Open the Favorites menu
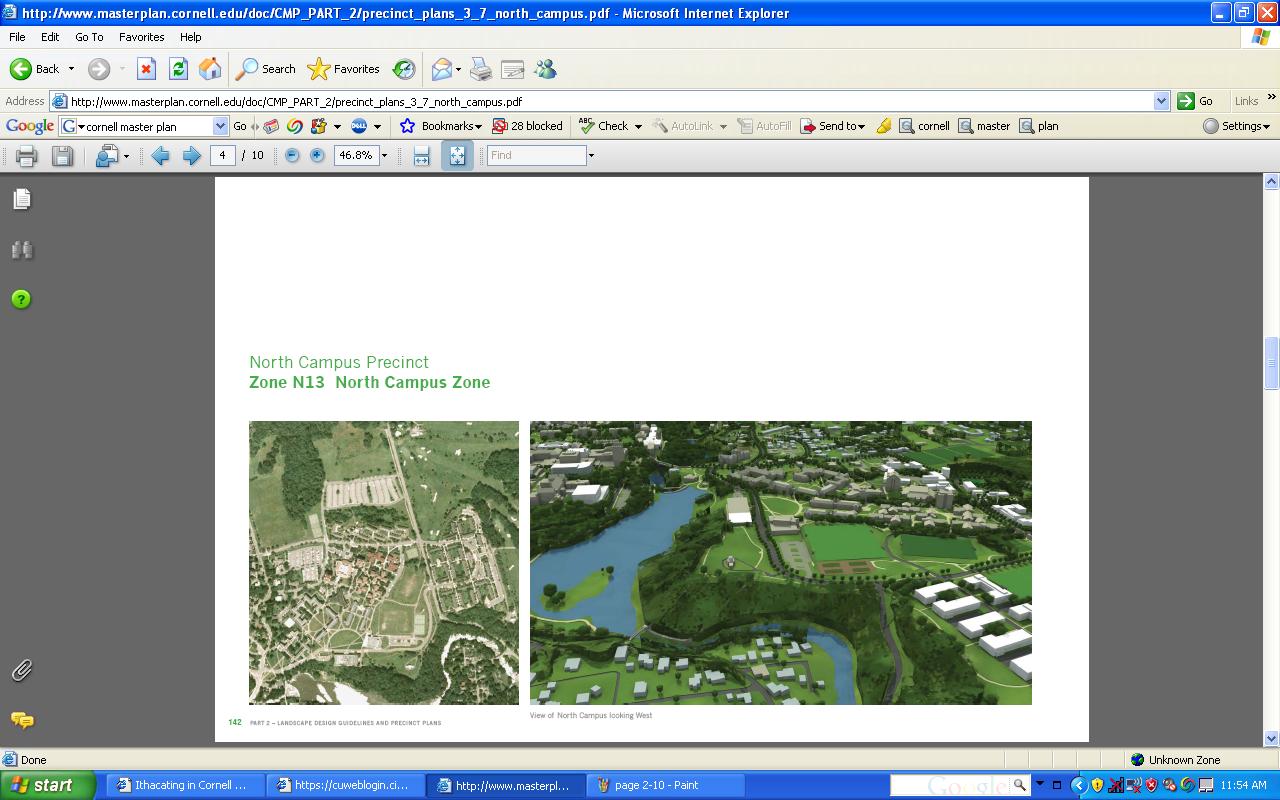The image size is (1280, 800). click(x=141, y=37)
